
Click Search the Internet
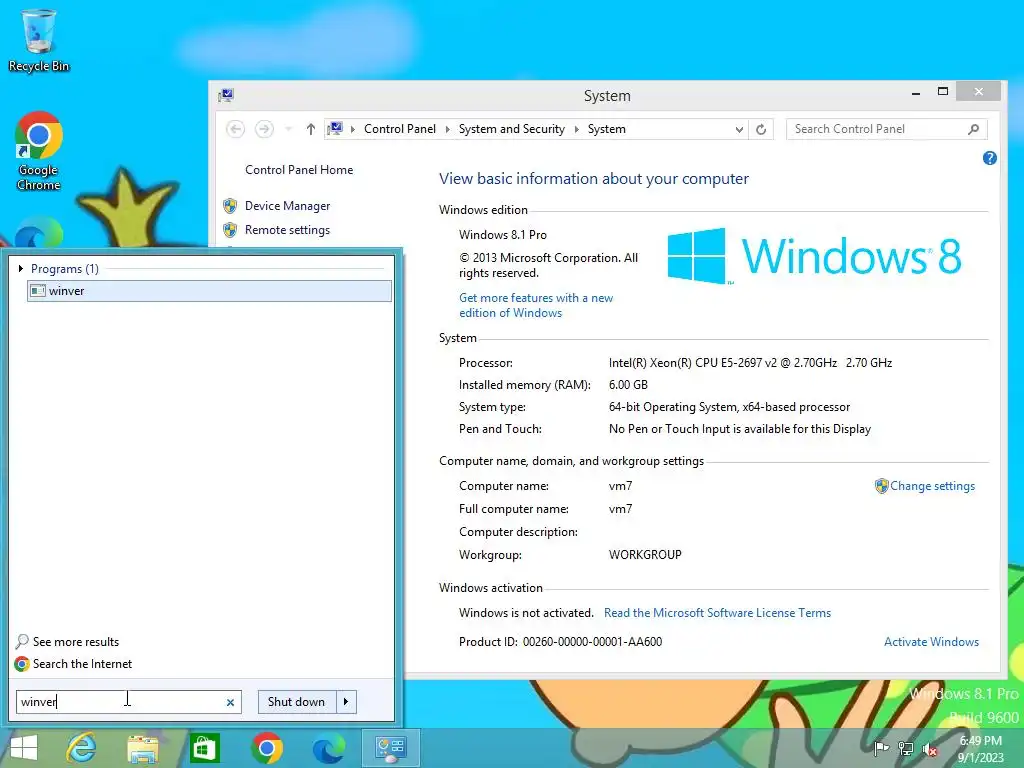click(x=82, y=664)
